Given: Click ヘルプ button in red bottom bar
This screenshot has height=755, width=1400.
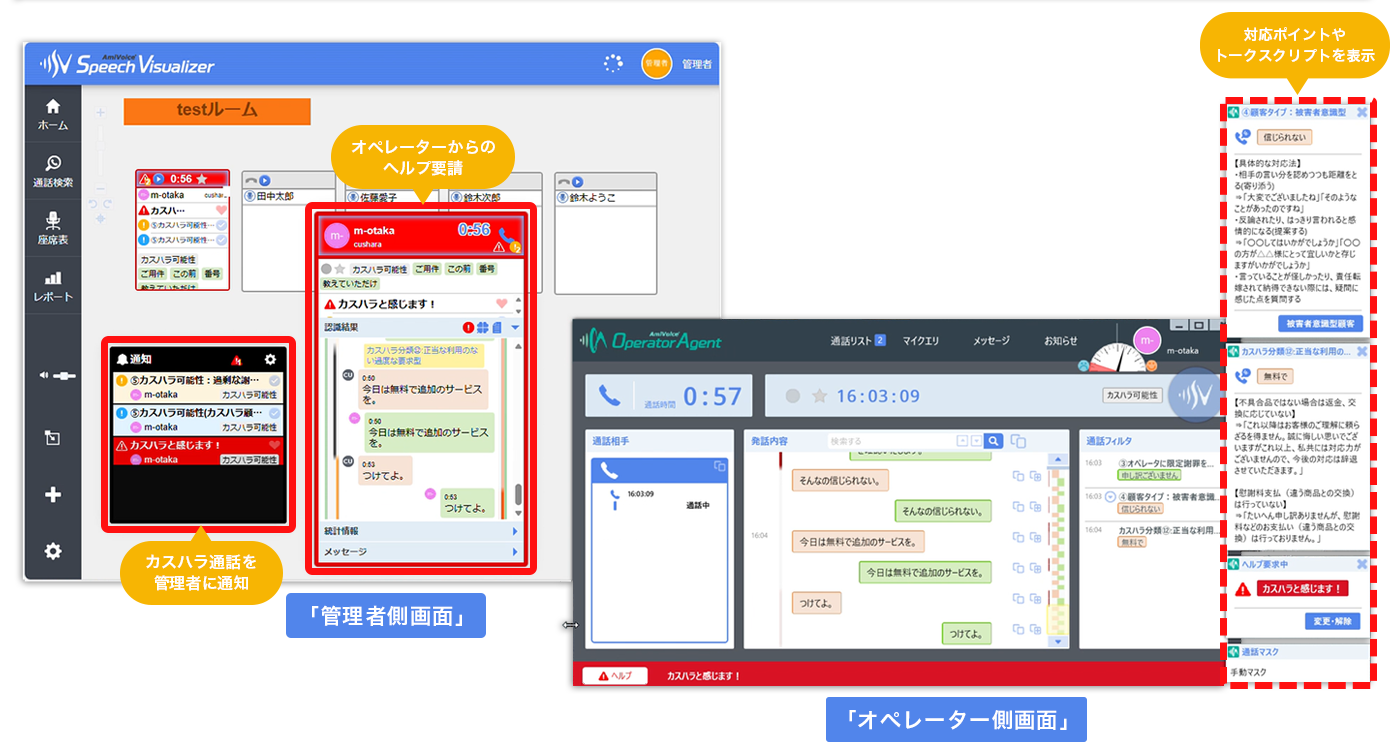Looking at the screenshot, I should click(615, 676).
